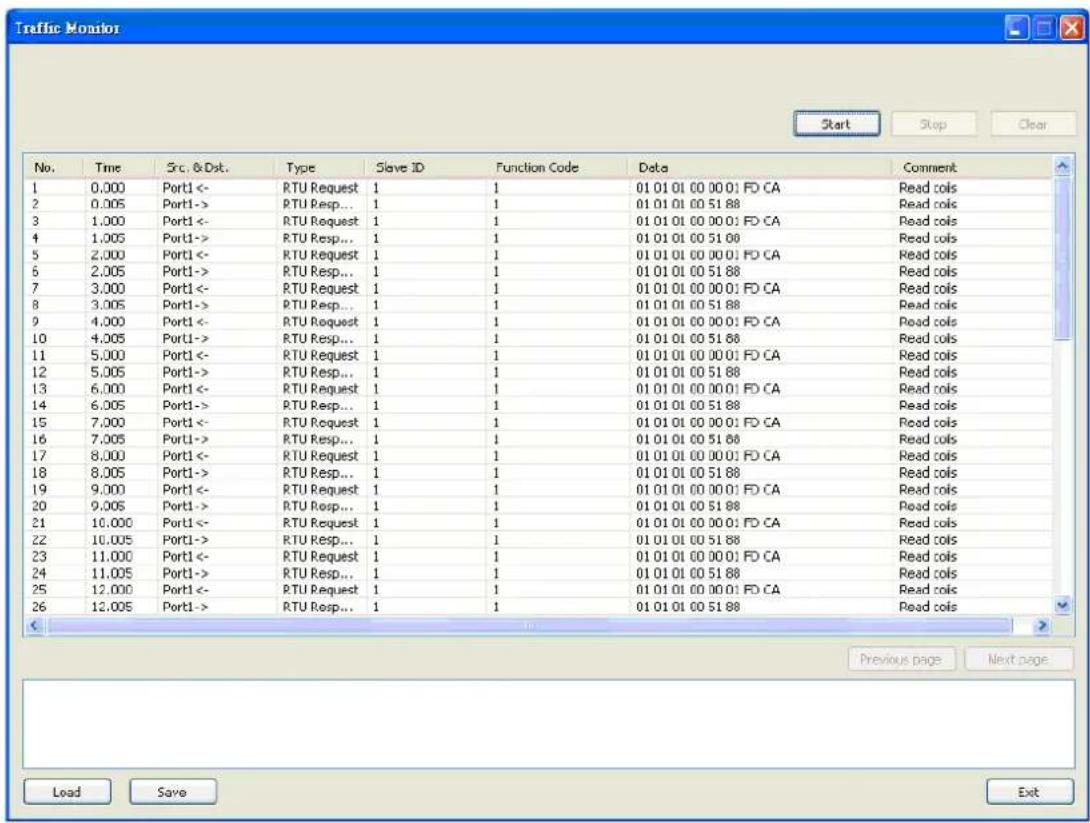The height and width of the screenshot is (823, 1090).
Task: Click the Save button
Action: click(172, 792)
